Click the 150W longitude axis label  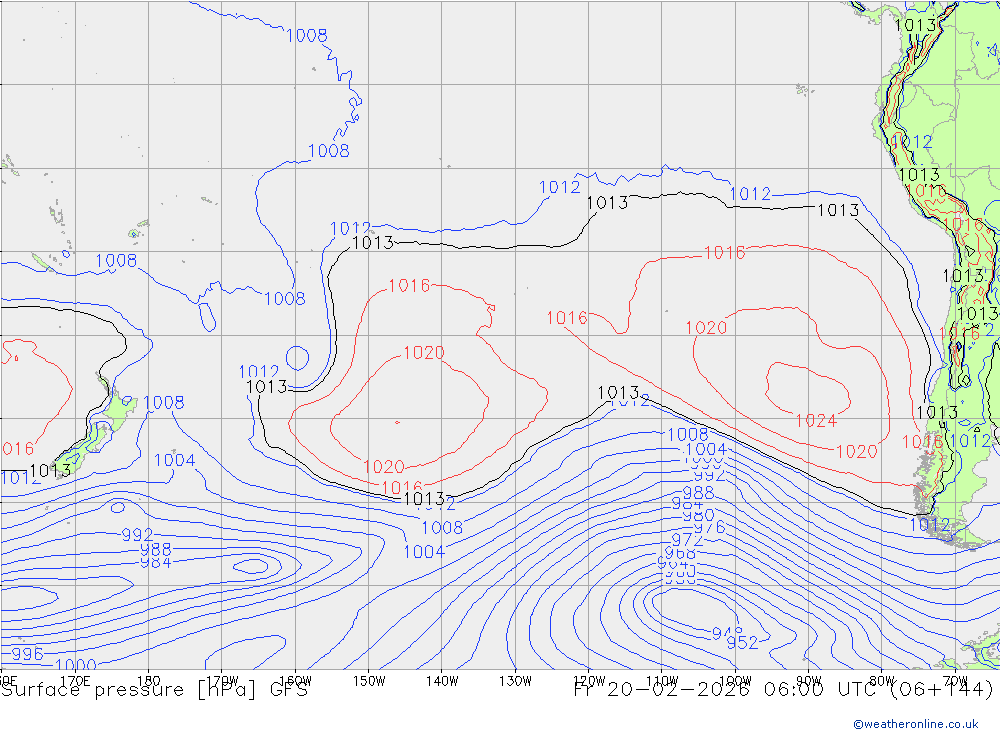pos(369,681)
